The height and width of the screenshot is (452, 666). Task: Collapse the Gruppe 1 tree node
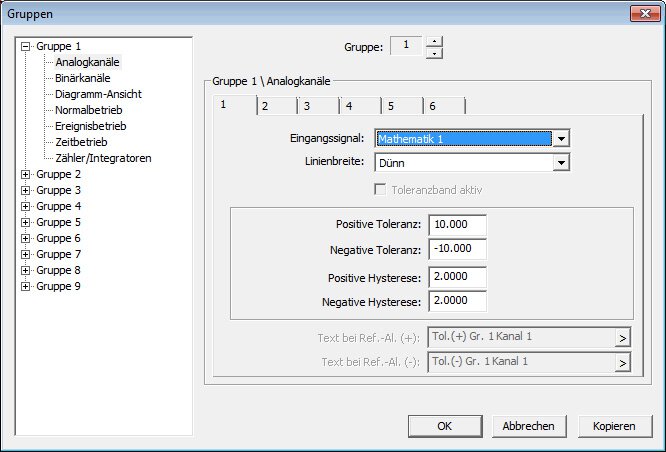[x=26, y=46]
